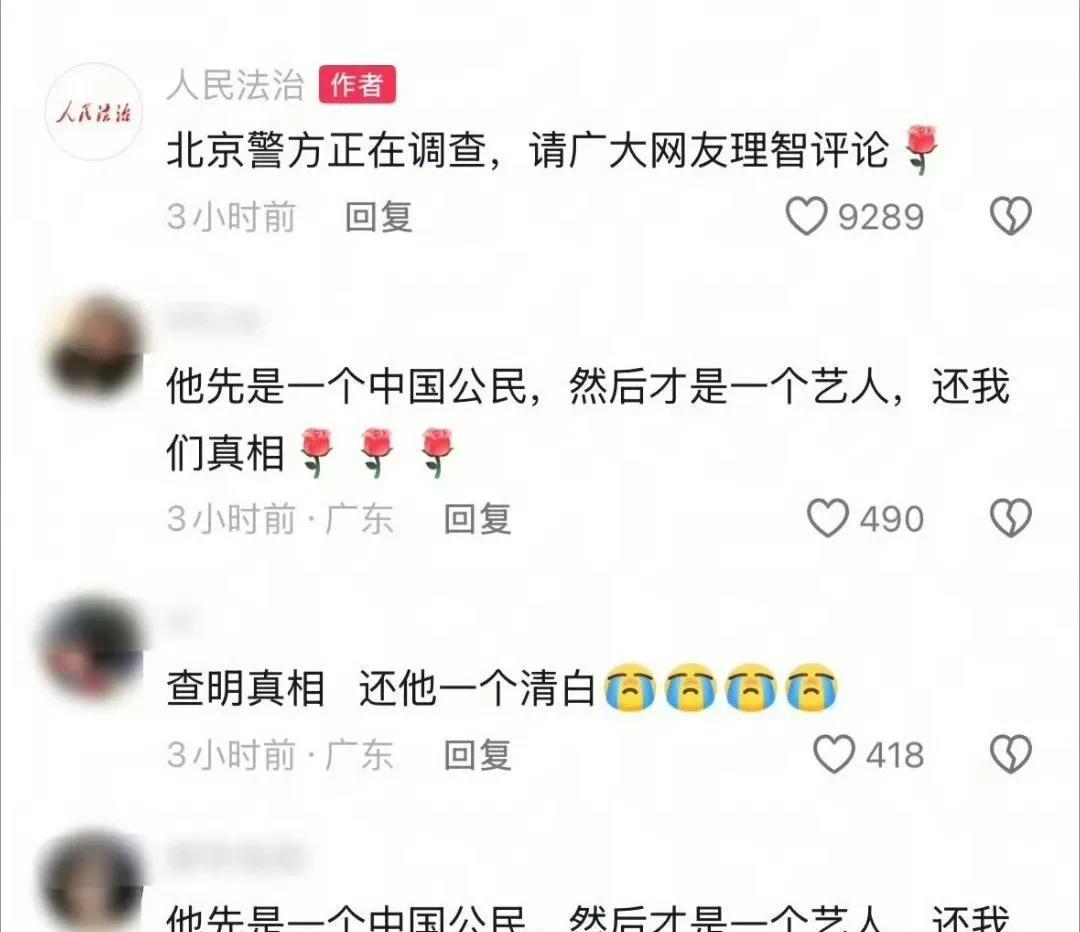
Task: Open blurred username of second commenter
Action: [x=214, y=320]
